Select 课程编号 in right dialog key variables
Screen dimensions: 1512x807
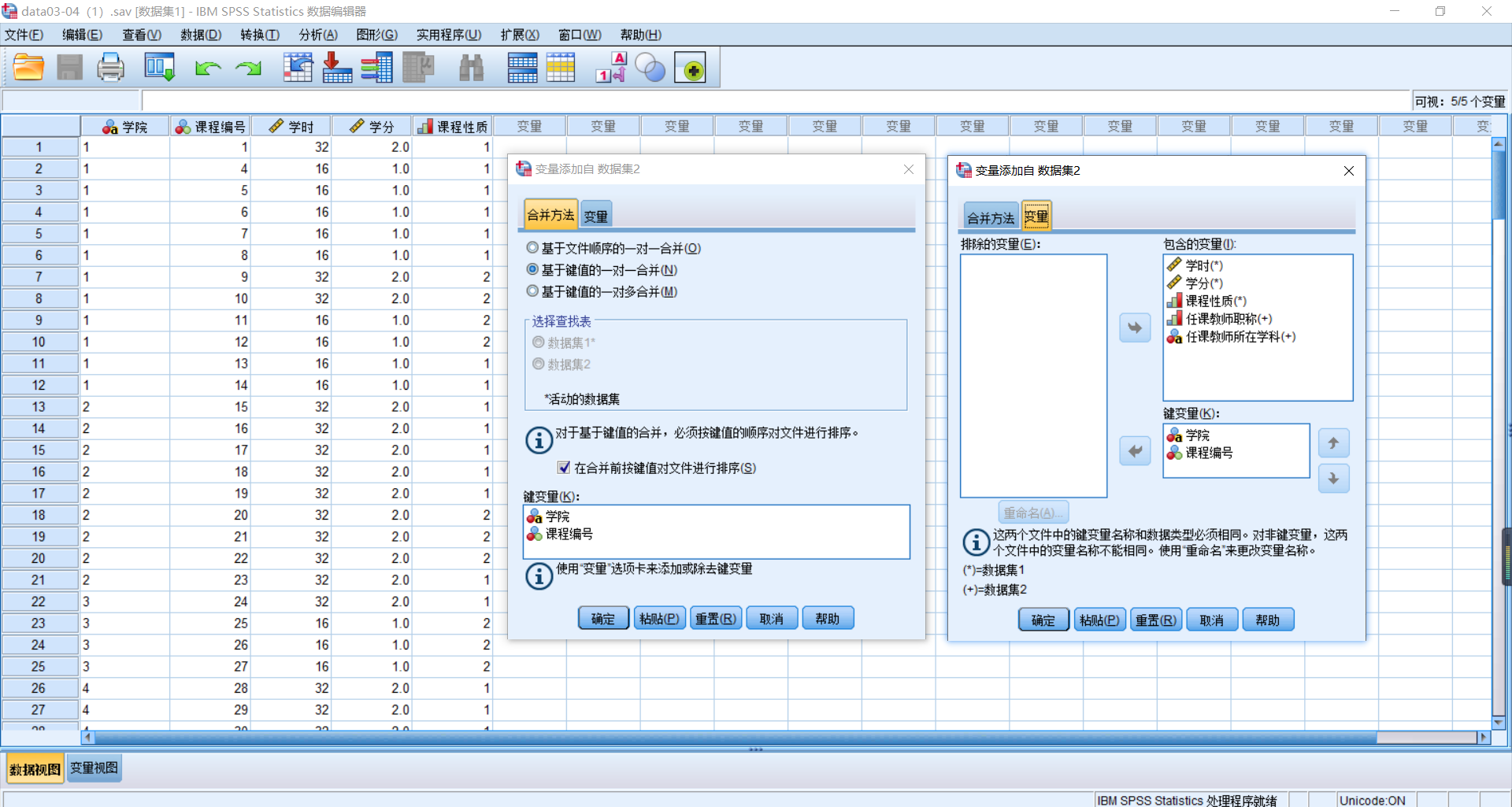(1201, 453)
